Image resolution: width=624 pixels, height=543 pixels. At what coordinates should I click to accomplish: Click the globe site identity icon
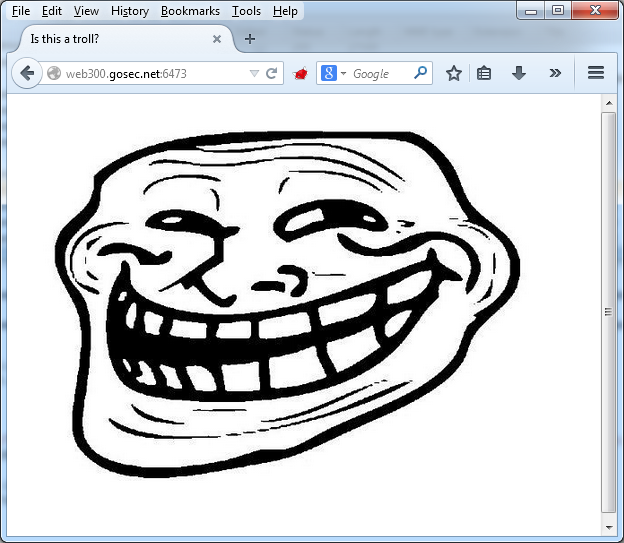pyautogui.click(x=54, y=73)
